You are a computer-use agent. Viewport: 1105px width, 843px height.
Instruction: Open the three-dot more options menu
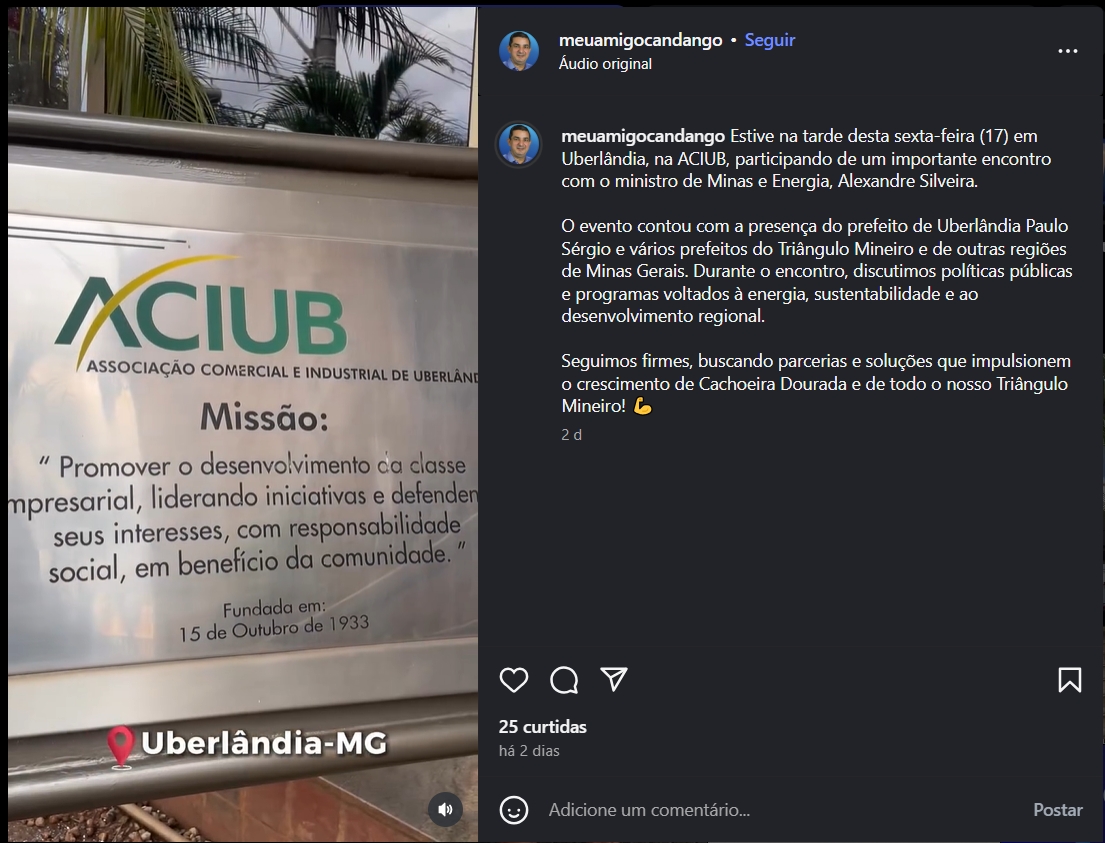(x=1068, y=51)
